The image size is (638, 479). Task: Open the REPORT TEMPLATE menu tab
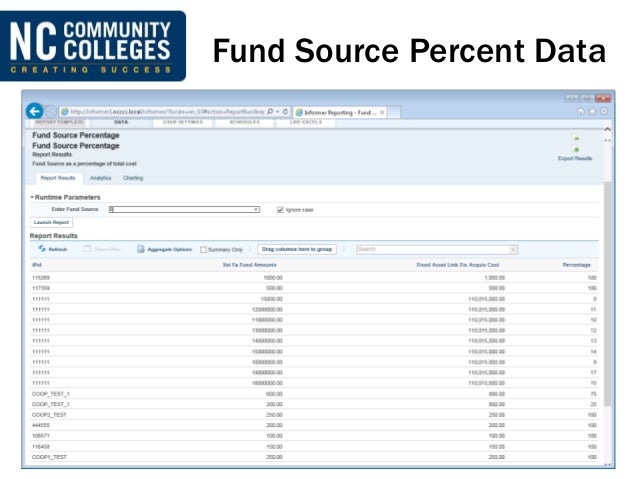(x=60, y=122)
